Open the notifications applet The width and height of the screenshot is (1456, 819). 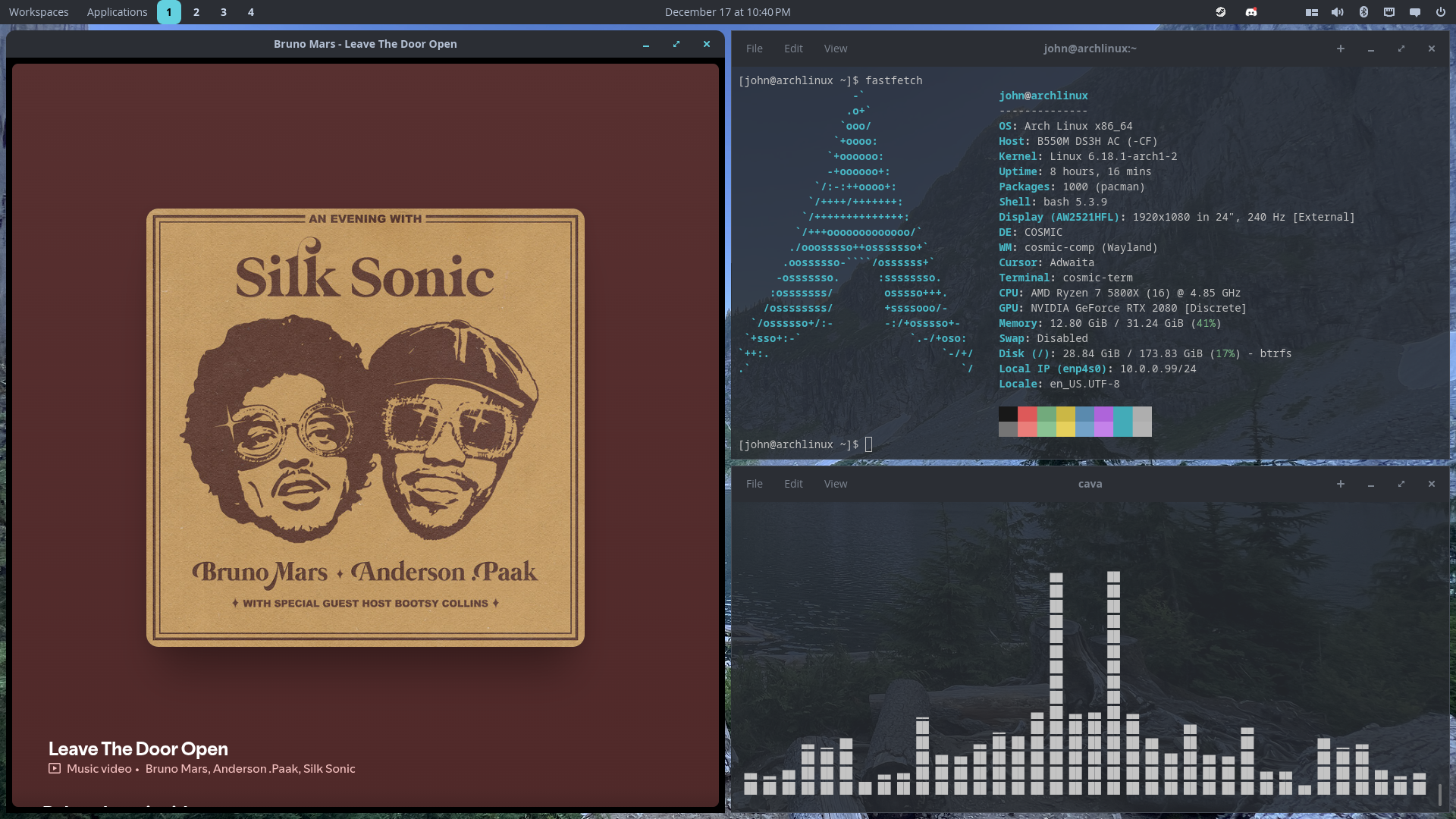click(1415, 12)
